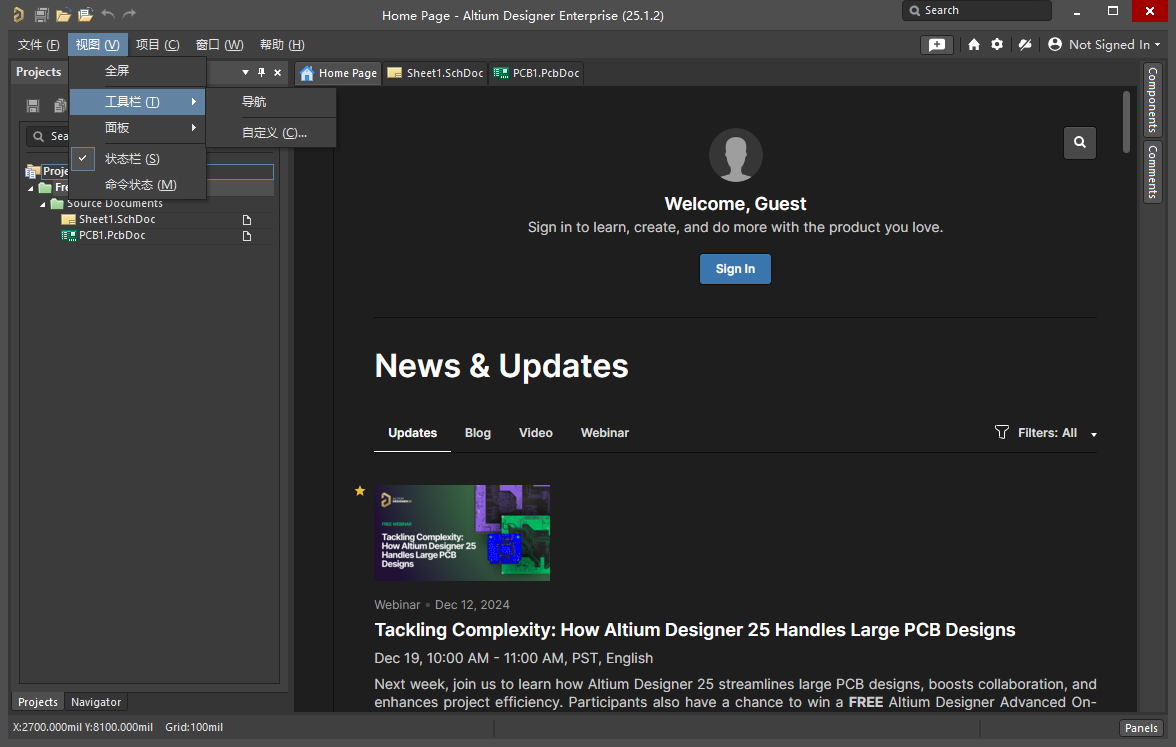Open the Components side panel tab

pos(1153,99)
